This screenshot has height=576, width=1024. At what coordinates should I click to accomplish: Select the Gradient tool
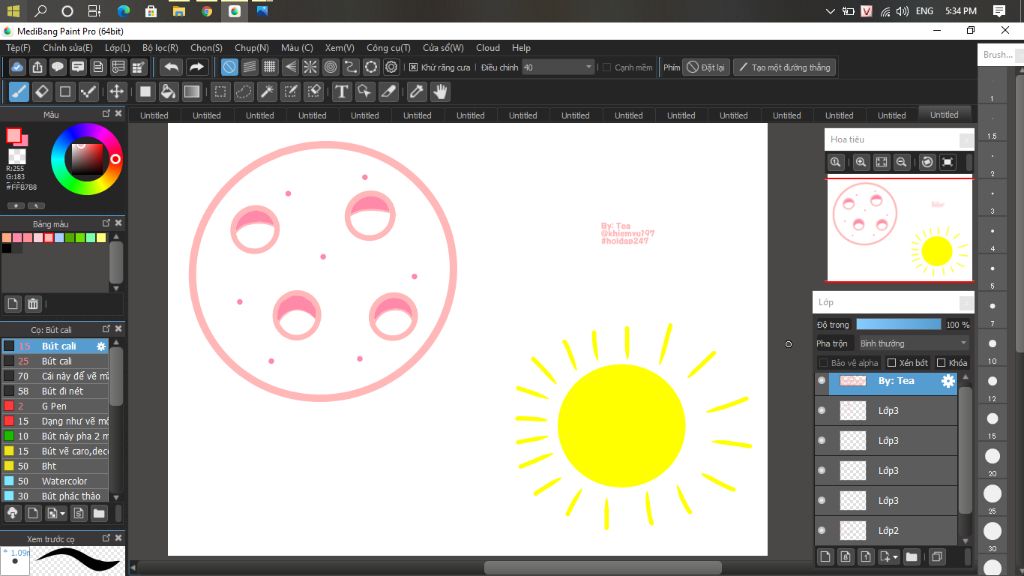(191, 92)
